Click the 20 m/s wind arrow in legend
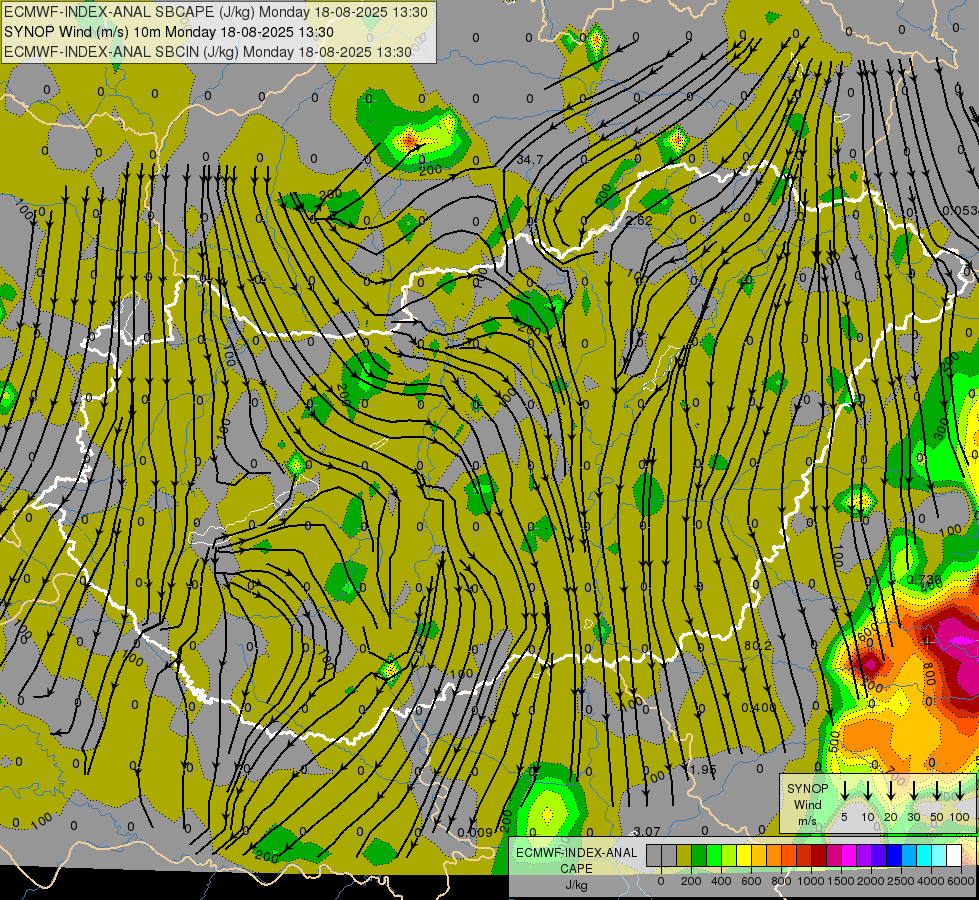The image size is (979, 900). click(x=890, y=791)
